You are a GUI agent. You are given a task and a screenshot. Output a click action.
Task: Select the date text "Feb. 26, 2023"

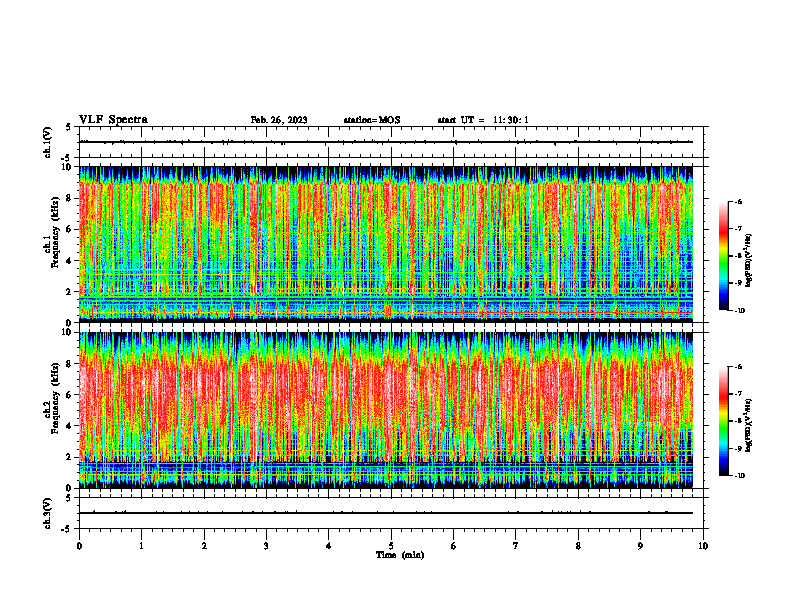pyautogui.click(x=279, y=120)
